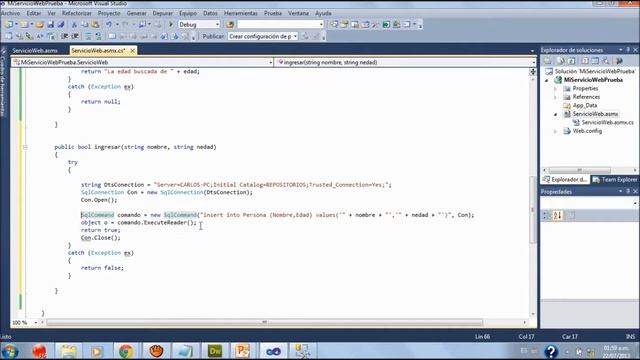Click the Publicar button in the toolbar
The image size is (640, 360).
coord(213,36)
